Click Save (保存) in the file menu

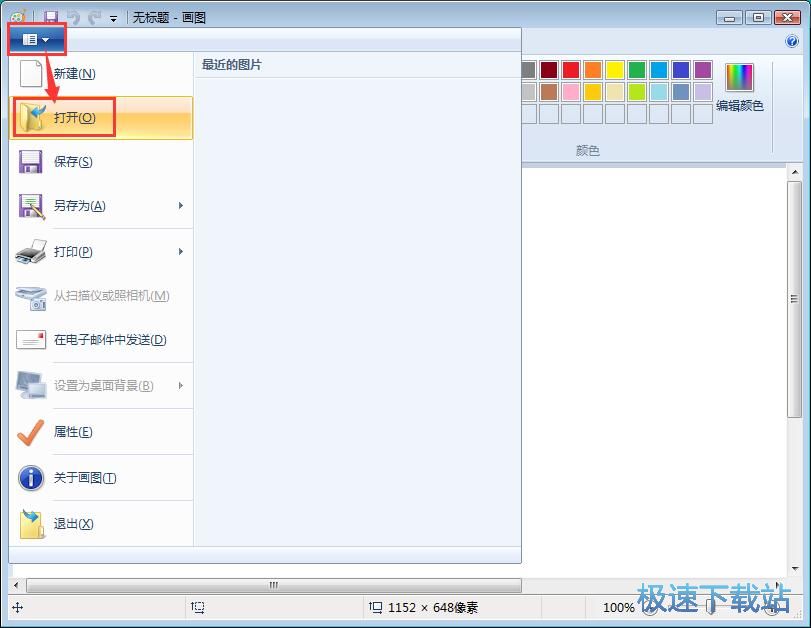pos(101,161)
